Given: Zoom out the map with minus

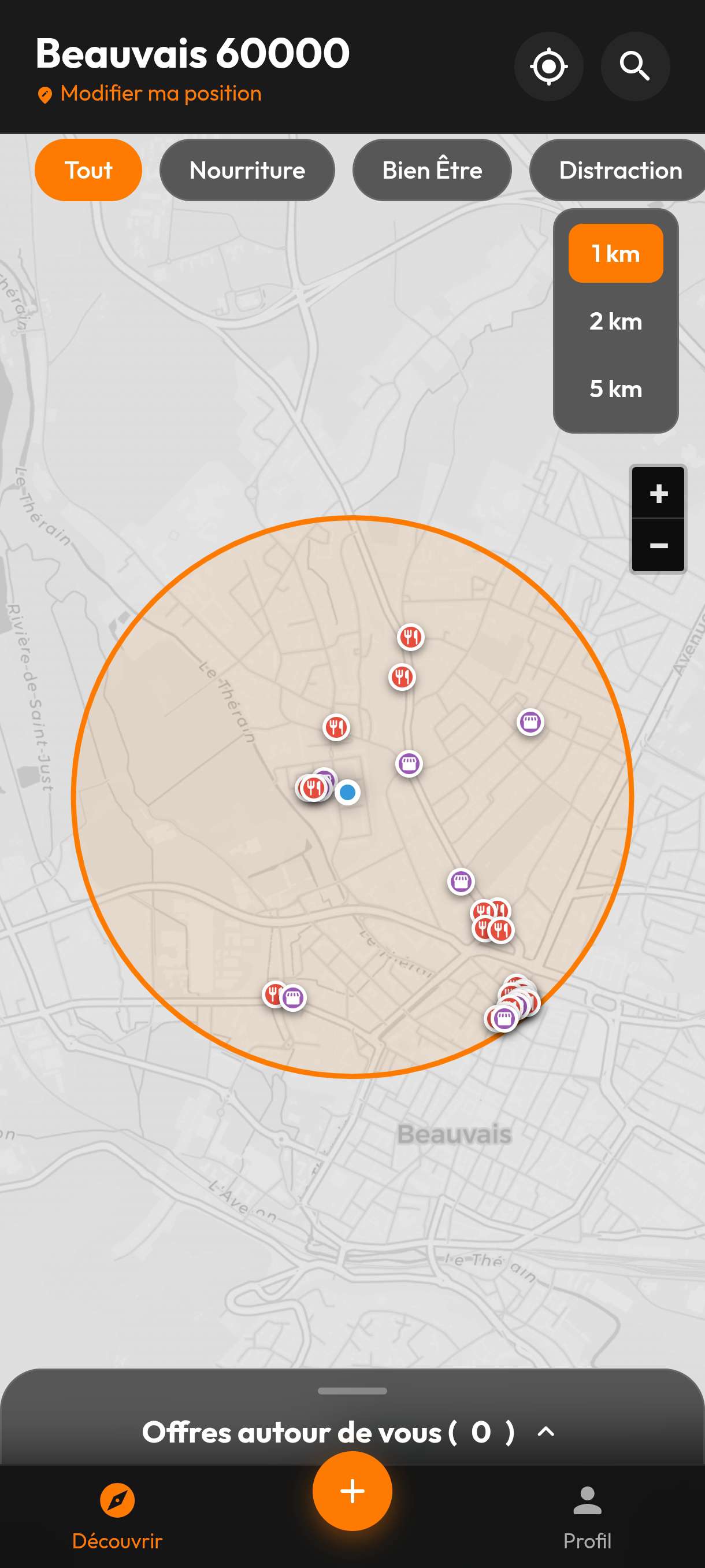Looking at the screenshot, I should tap(658, 545).
